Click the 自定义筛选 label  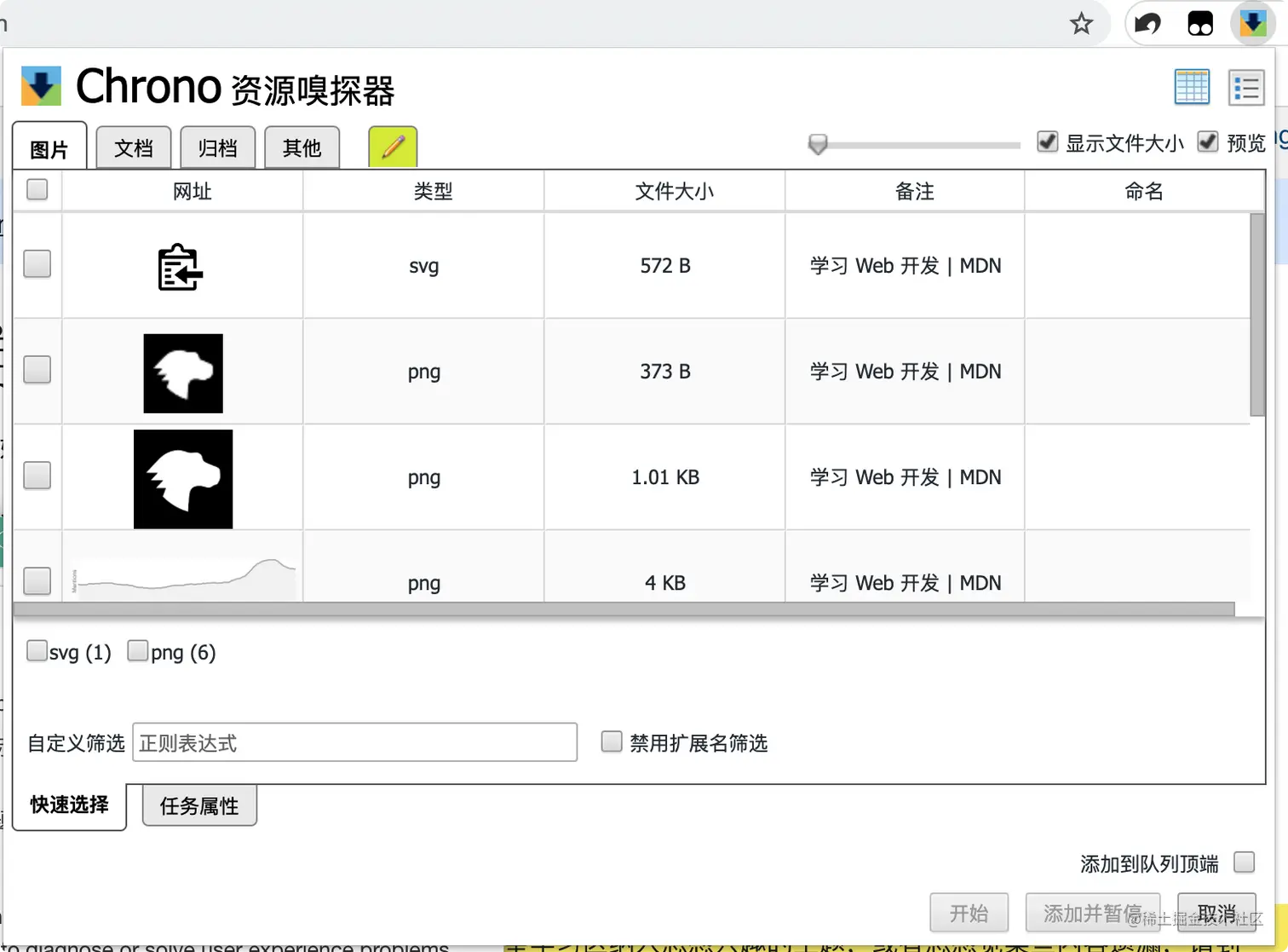[x=77, y=743]
